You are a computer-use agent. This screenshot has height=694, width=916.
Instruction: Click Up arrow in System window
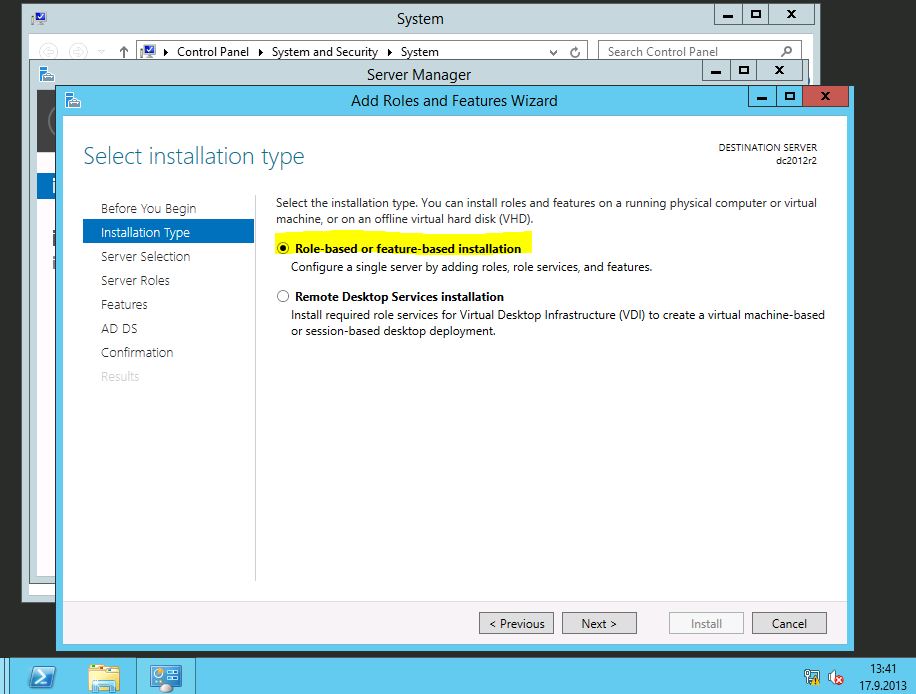(x=123, y=52)
